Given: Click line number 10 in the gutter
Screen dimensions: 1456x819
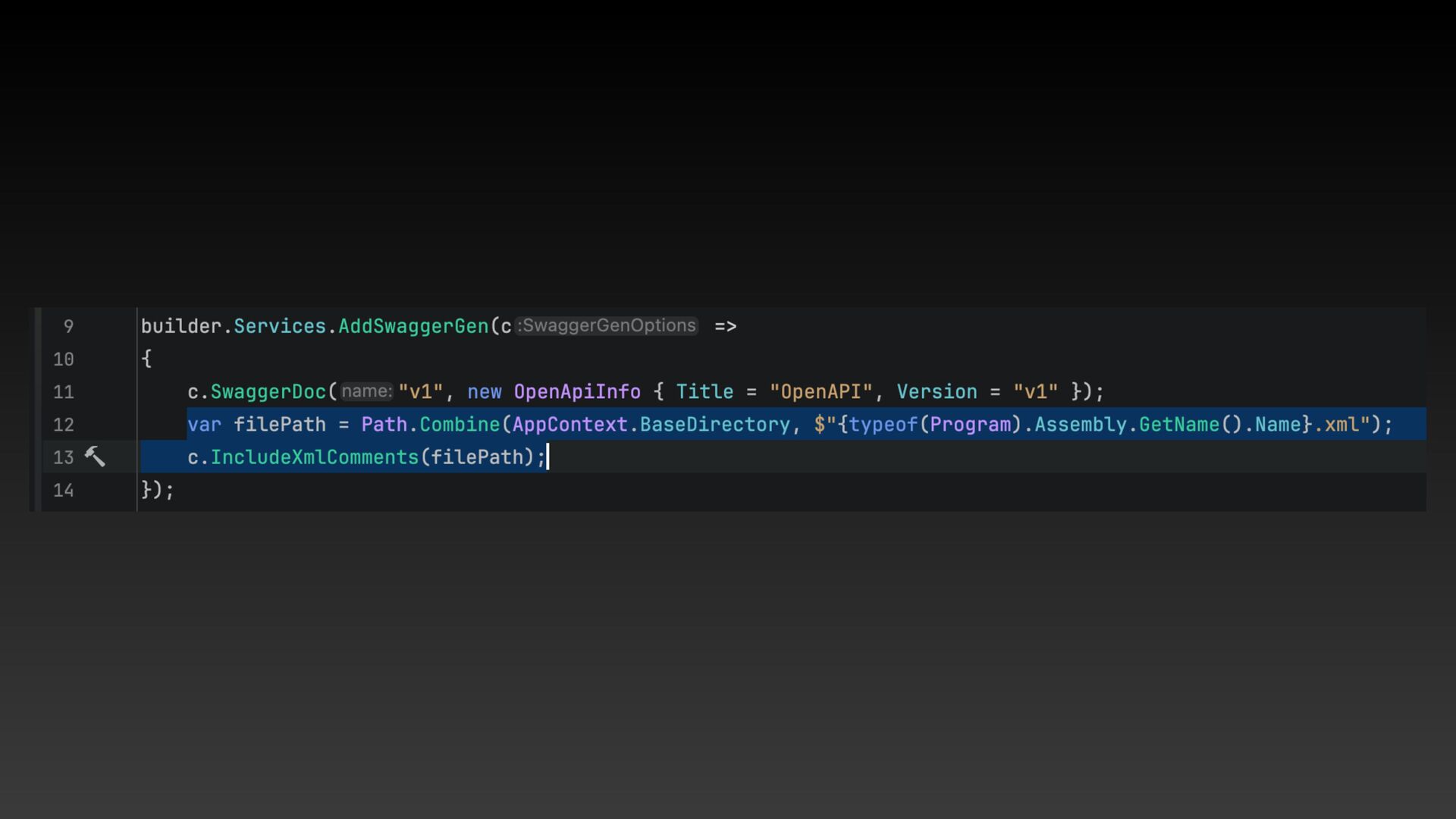Looking at the screenshot, I should pyautogui.click(x=64, y=359).
